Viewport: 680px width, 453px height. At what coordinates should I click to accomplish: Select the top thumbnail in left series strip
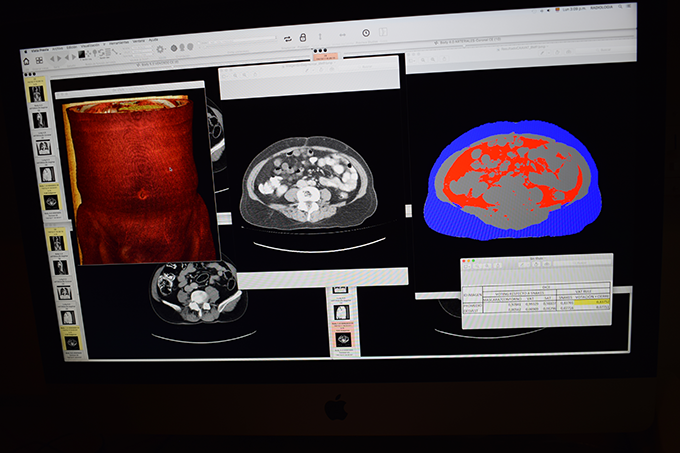tap(36, 93)
